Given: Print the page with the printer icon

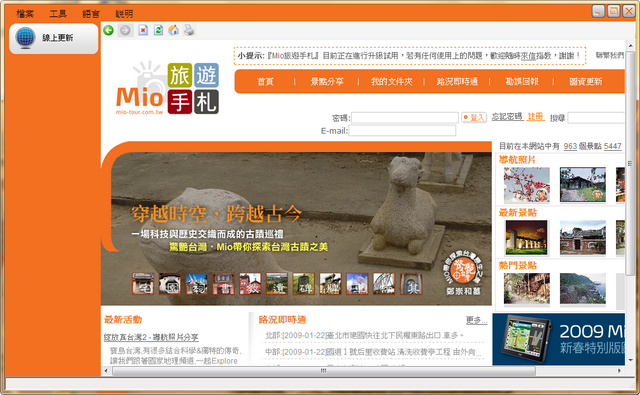Looking at the screenshot, I should [189, 30].
